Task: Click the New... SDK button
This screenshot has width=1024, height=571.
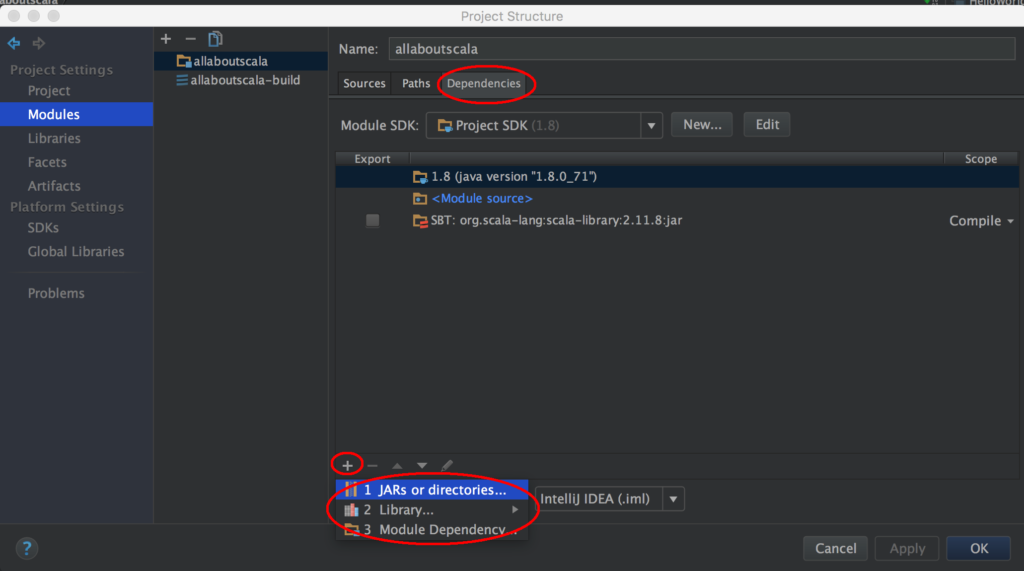Action: point(702,125)
